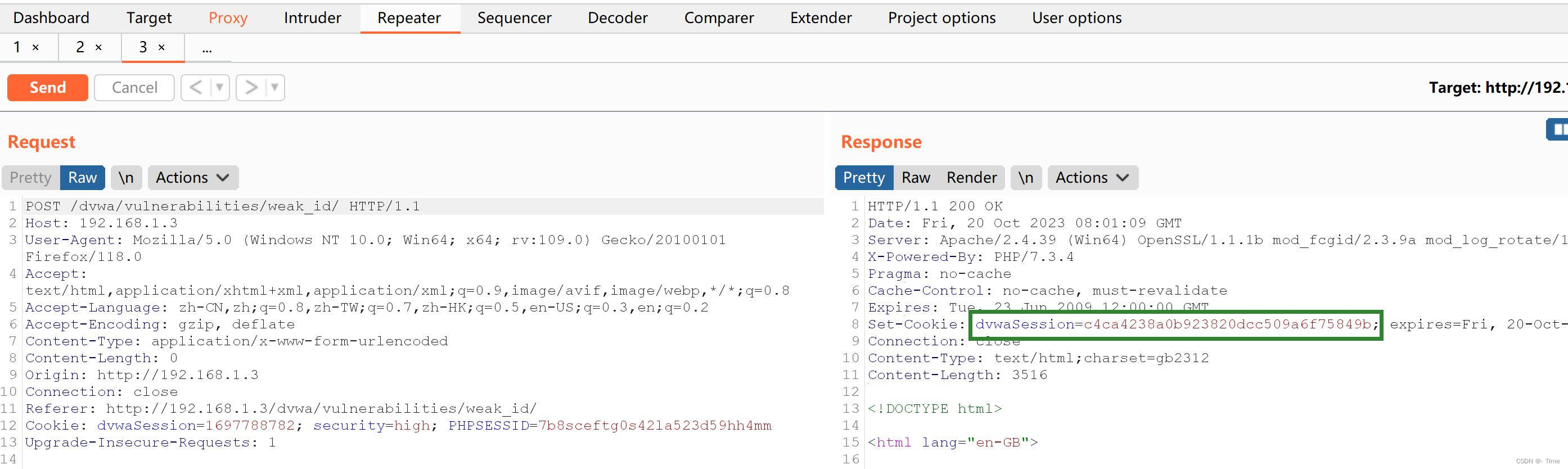Close Repeater tab 3

(161, 47)
